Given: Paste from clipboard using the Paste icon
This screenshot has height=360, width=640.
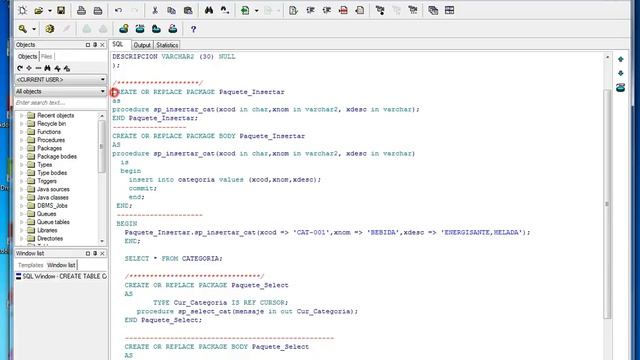Looking at the screenshot, I should click(188, 11).
